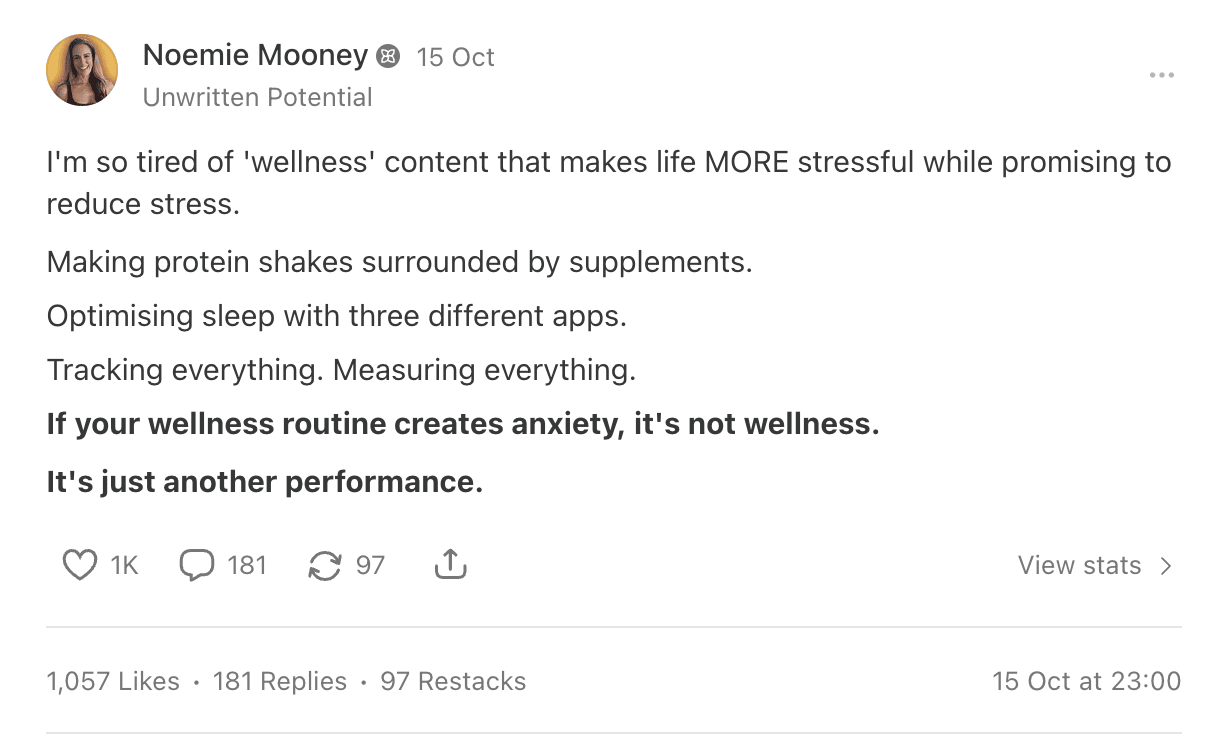Open View stats for this note
Image resolution: width=1222 pixels, height=752 pixels.
[1079, 566]
